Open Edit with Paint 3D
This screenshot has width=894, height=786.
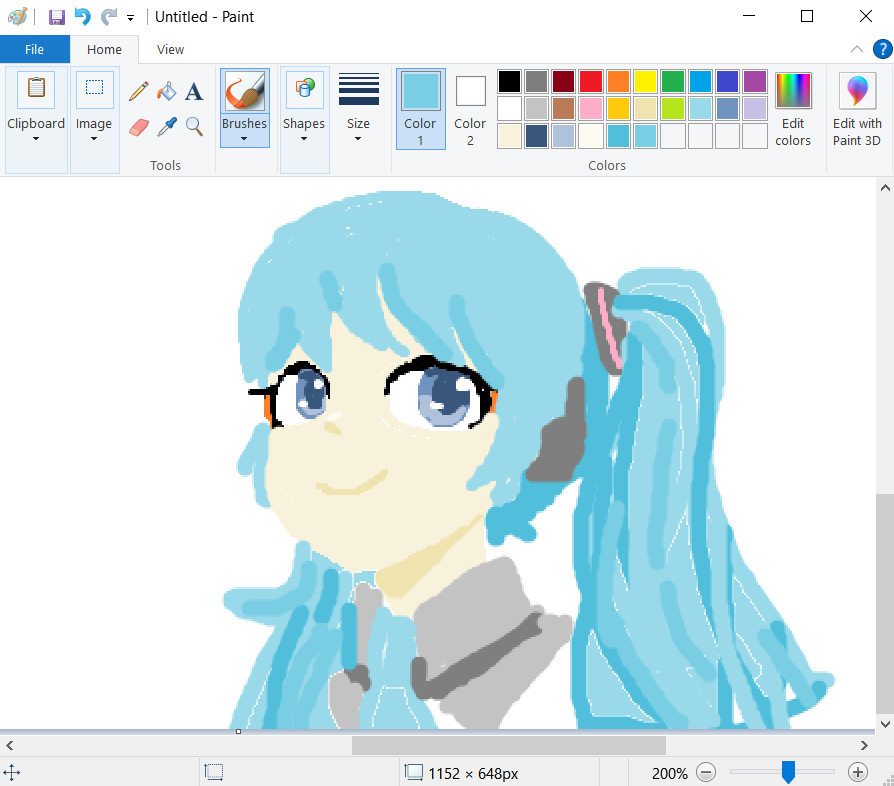coord(857,109)
